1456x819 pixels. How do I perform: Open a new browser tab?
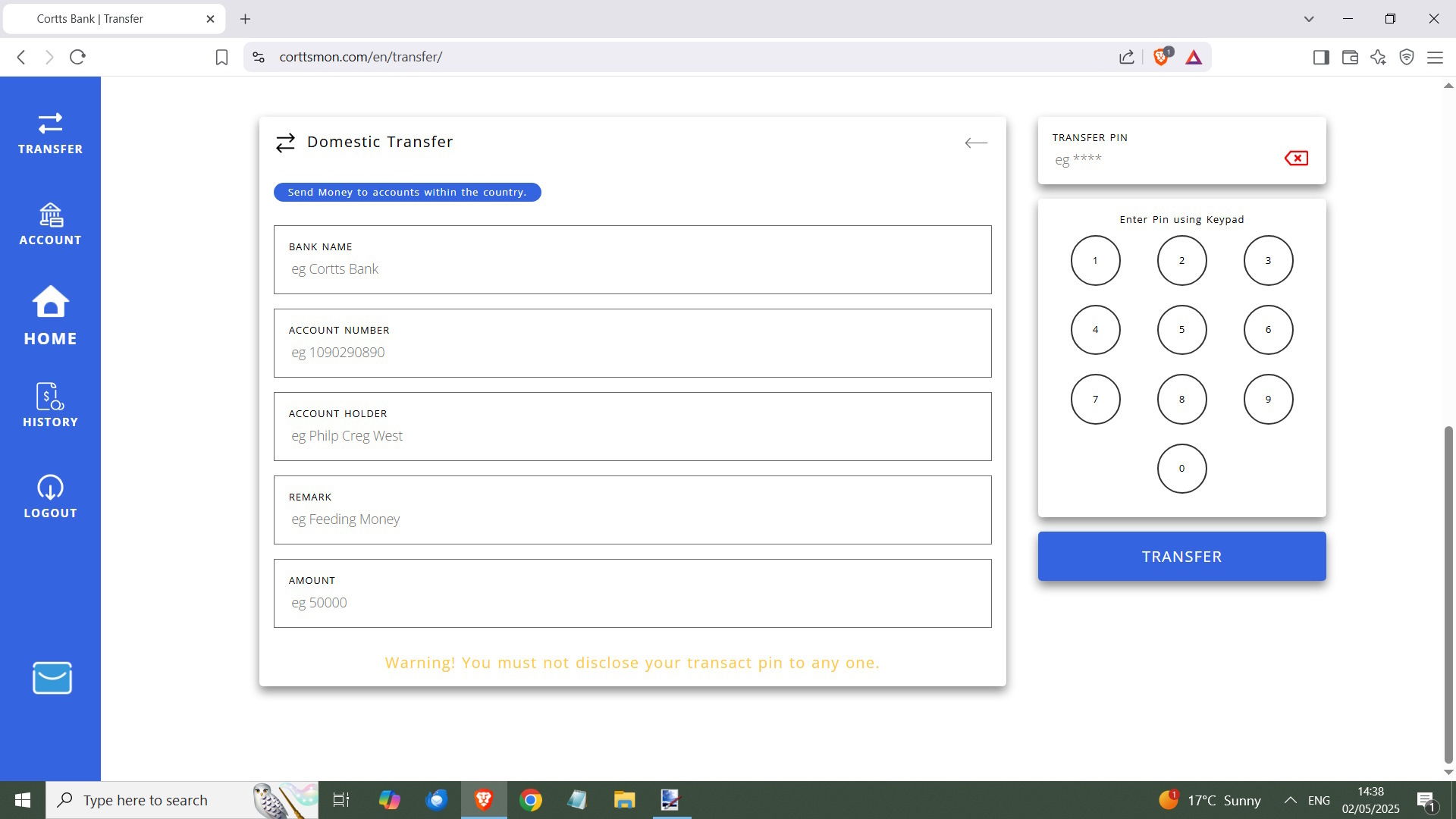245,19
